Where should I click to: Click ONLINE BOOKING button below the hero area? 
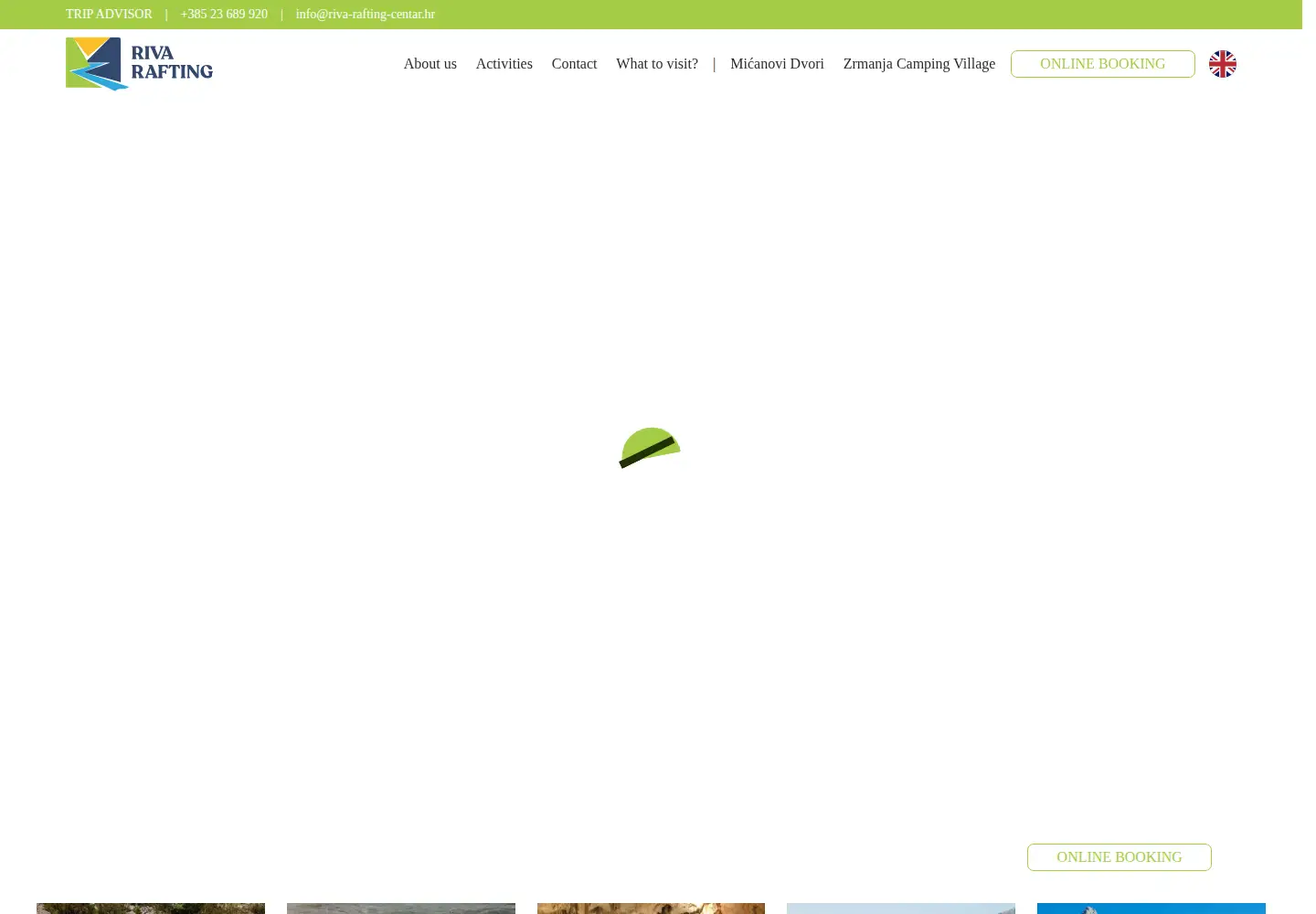pyautogui.click(x=1120, y=857)
